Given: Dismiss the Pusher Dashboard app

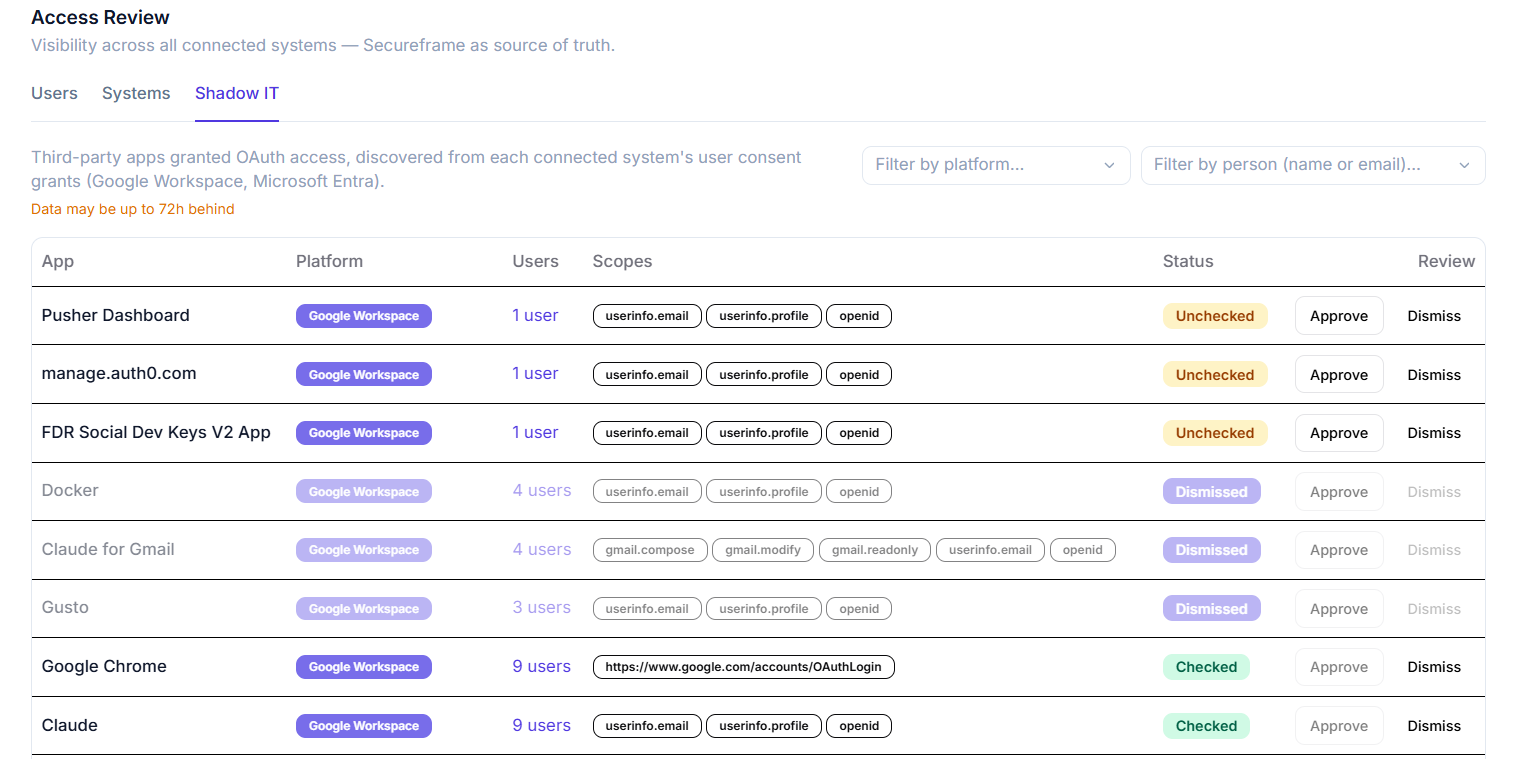Looking at the screenshot, I should pyautogui.click(x=1434, y=316).
